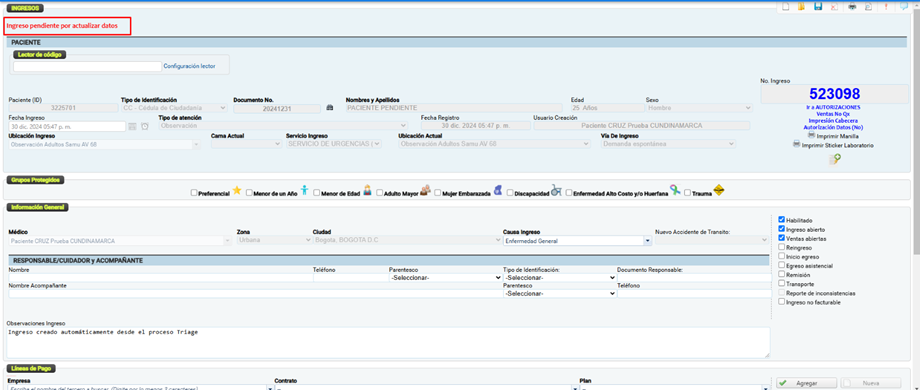Open print preview magnifier document icon

[869, 6]
